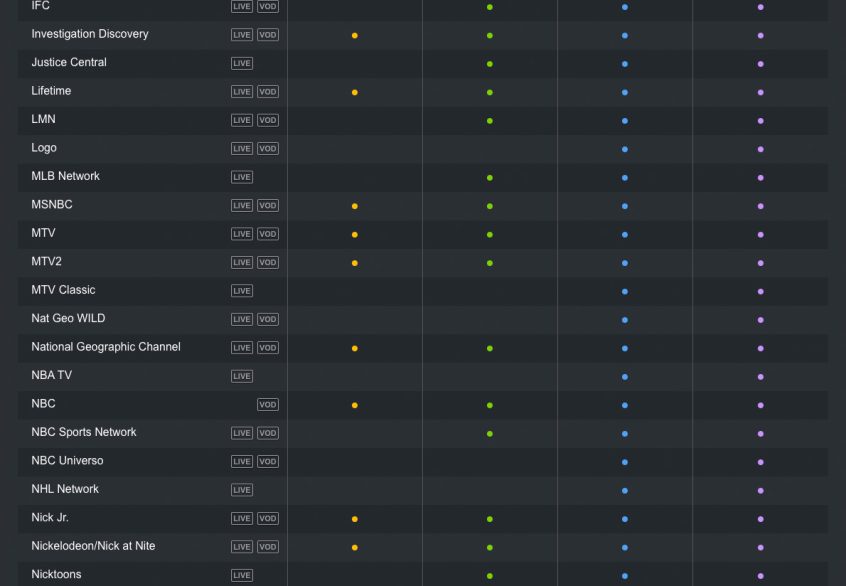The width and height of the screenshot is (846, 586).
Task: Click the 'MTV Classic' channel name
Action: [63, 290]
